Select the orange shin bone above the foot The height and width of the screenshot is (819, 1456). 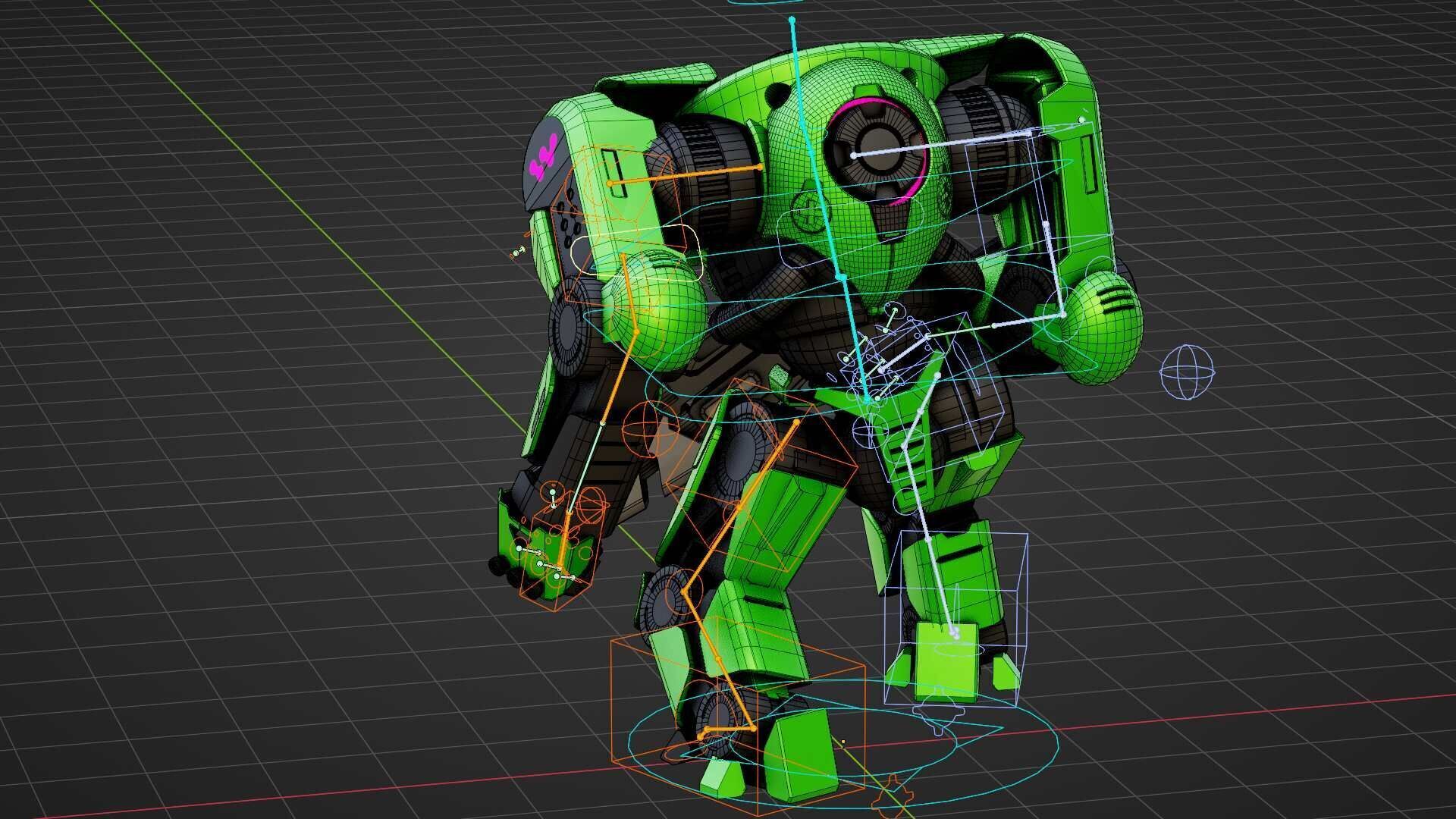(x=717, y=660)
